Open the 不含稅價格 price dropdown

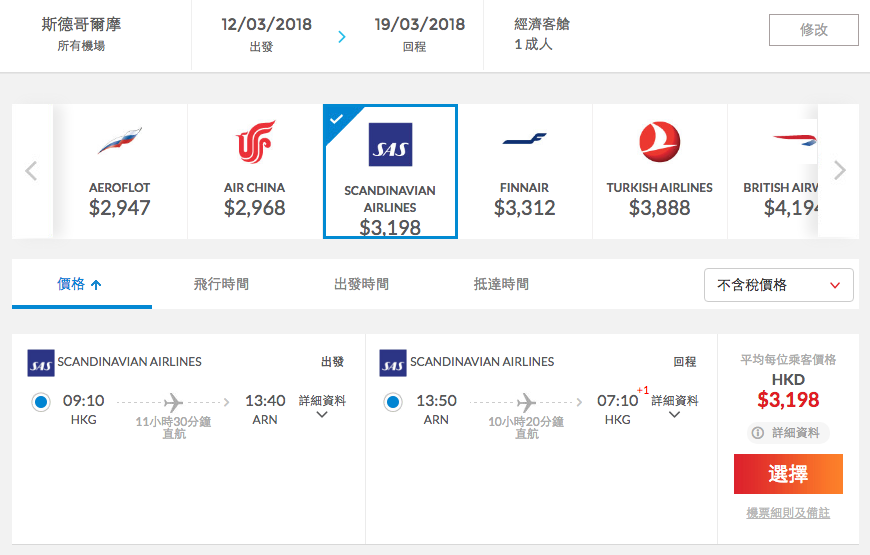[778, 285]
